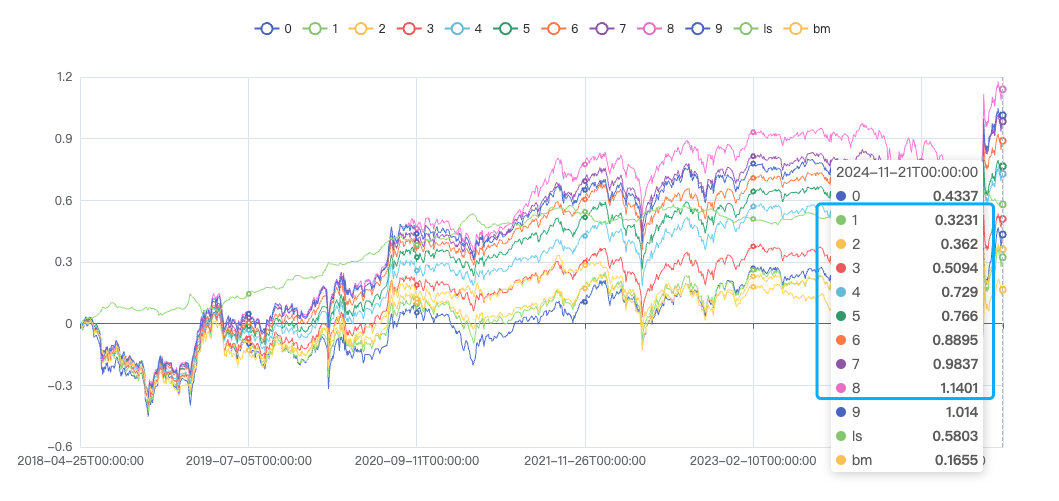The image size is (1059, 501).
Task: Click the 0.1655 bm value in tooltip
Action: pos(954,460)
